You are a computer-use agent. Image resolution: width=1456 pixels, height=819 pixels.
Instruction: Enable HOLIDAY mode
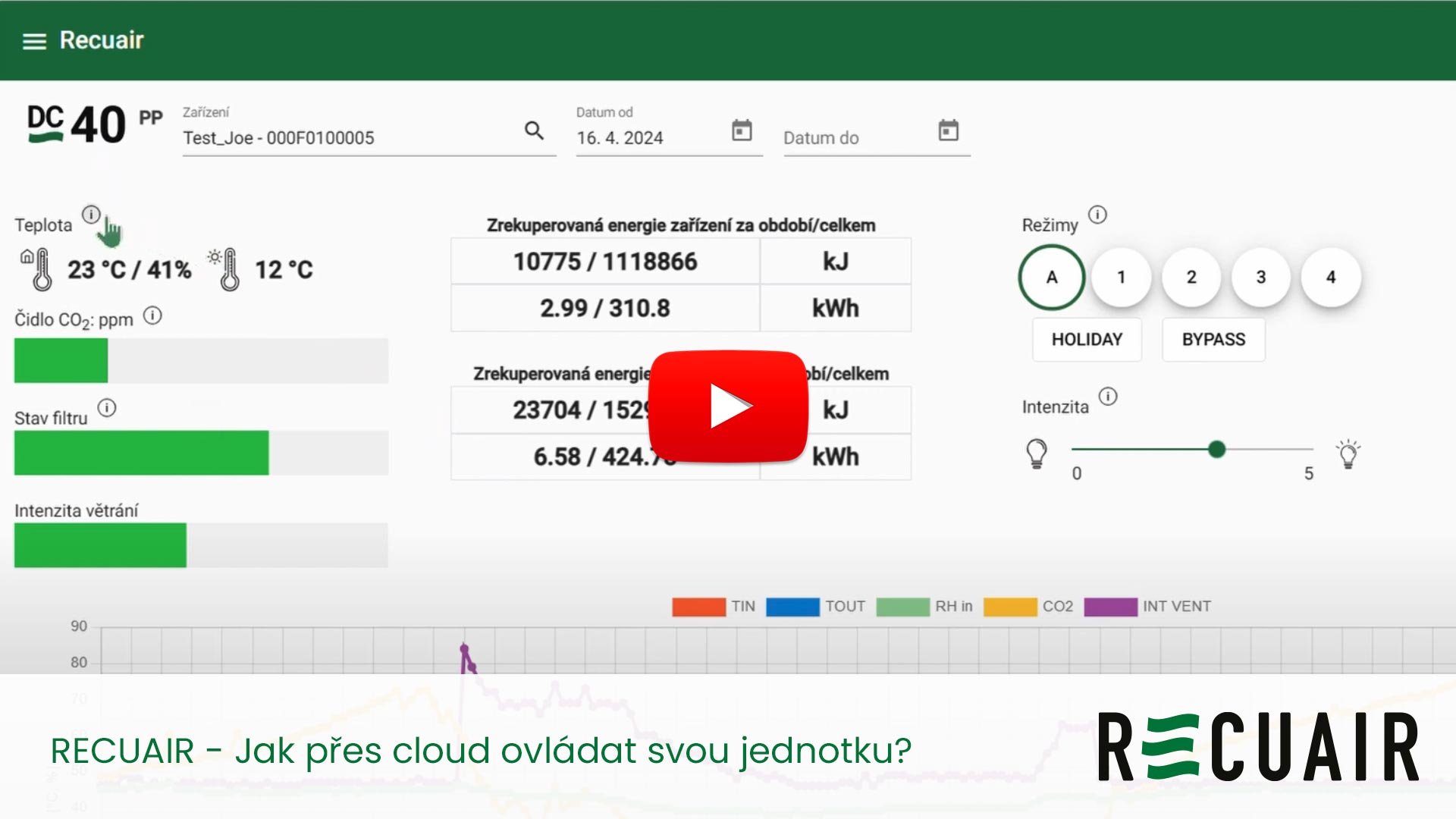(x=1086, y=340)
